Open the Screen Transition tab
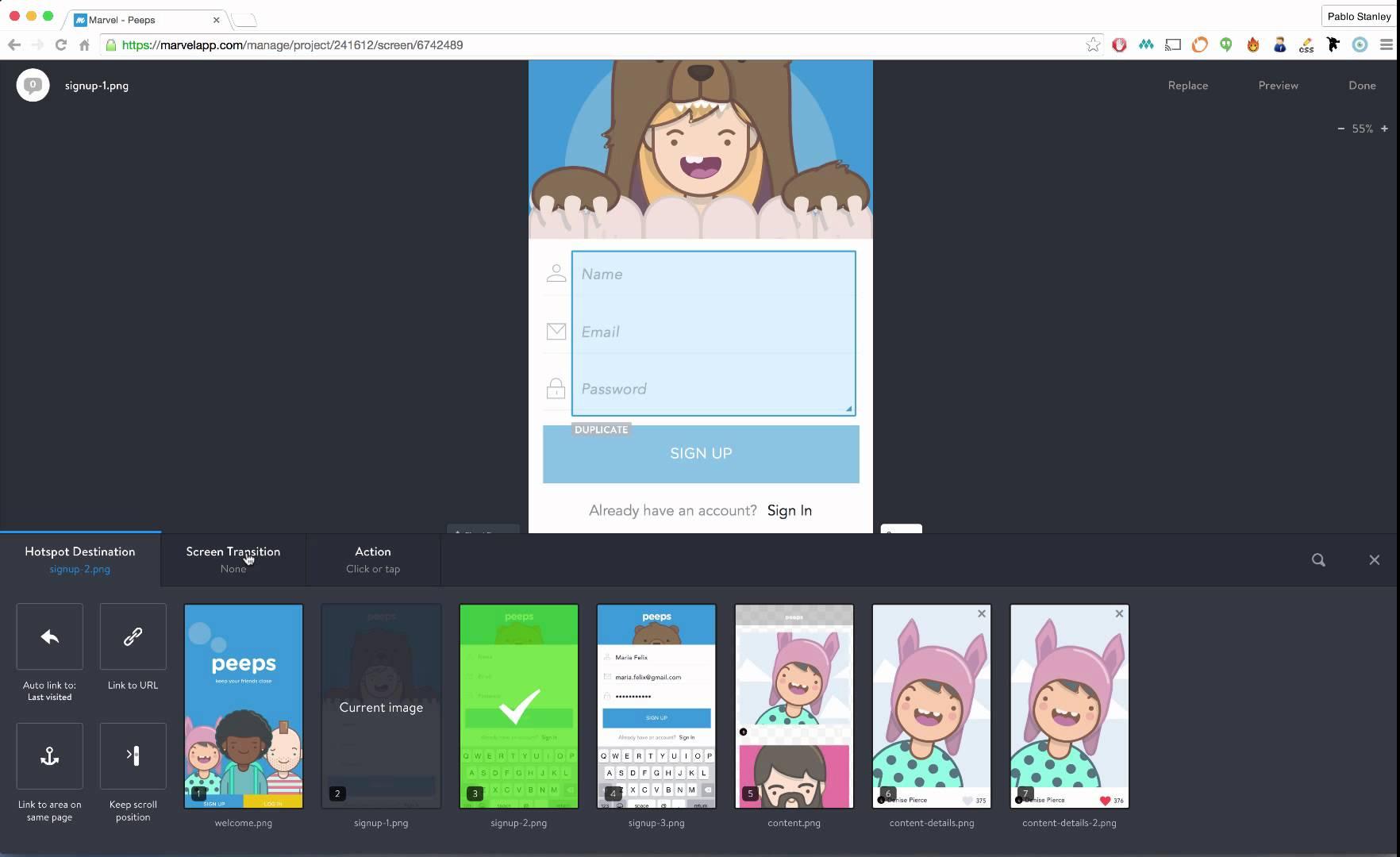 pyautogui.click(x=233, y=559)
